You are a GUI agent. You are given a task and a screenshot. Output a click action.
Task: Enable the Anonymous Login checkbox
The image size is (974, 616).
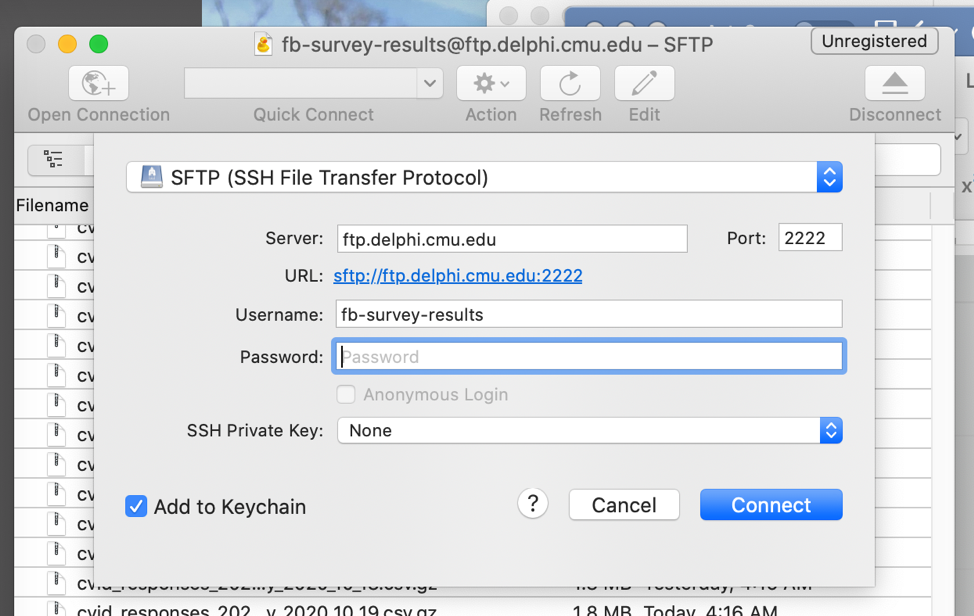click(x=346, y=394)
